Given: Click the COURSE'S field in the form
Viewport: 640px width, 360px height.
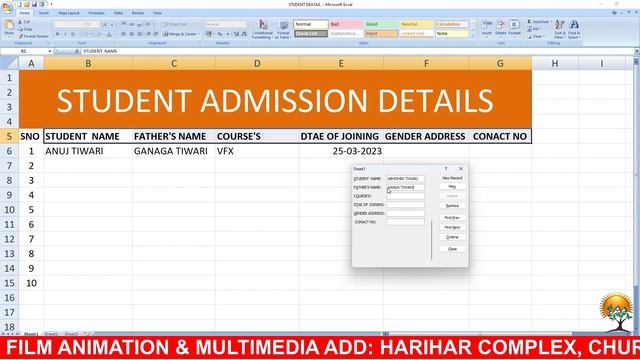Looking at the screenshot, I should pyautogui.click(x=405, y=196).
